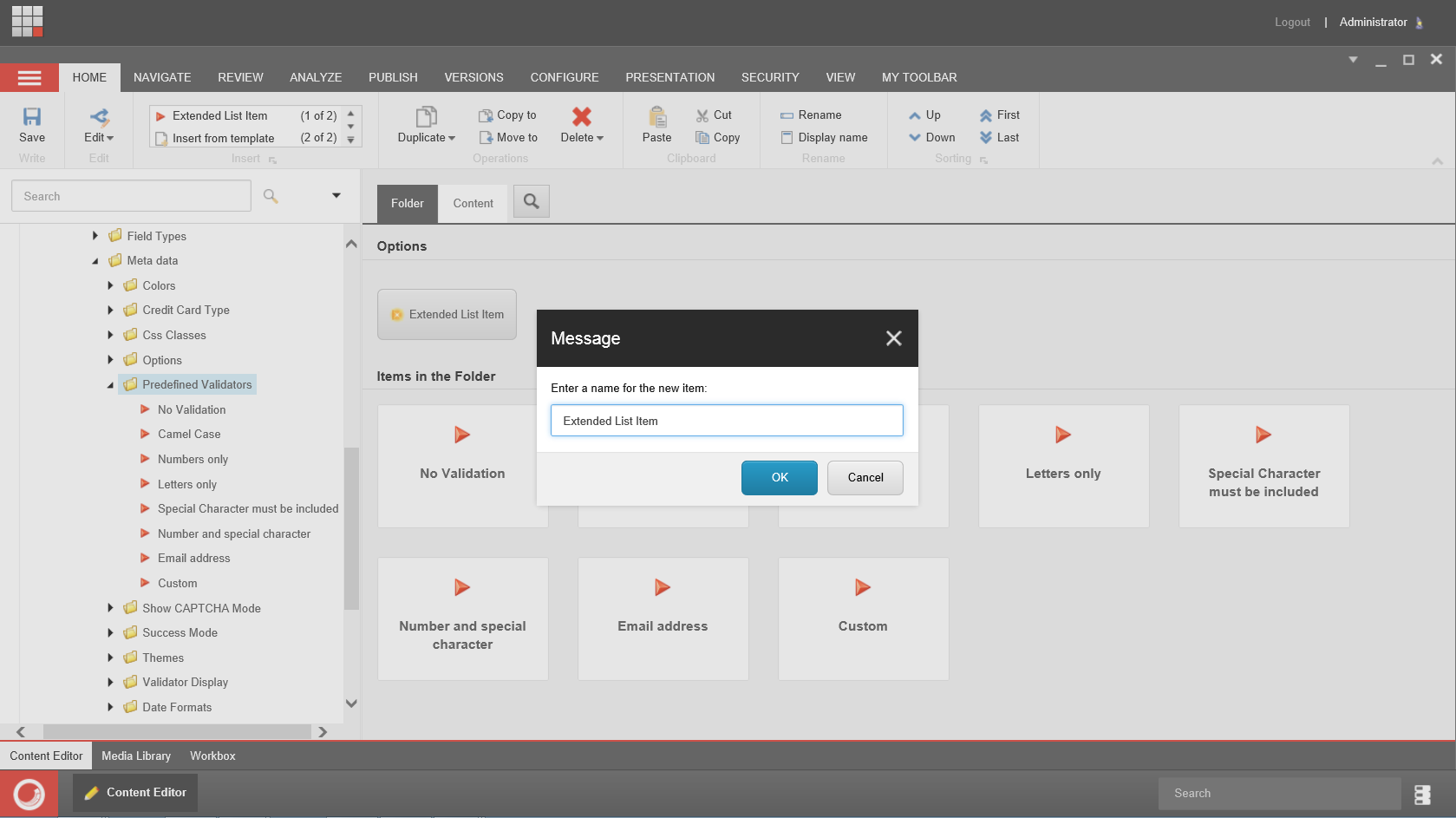The width and height of the screenshot is (1456, 818).
Task: Move item Down in sorting
Action: [931, 137]
